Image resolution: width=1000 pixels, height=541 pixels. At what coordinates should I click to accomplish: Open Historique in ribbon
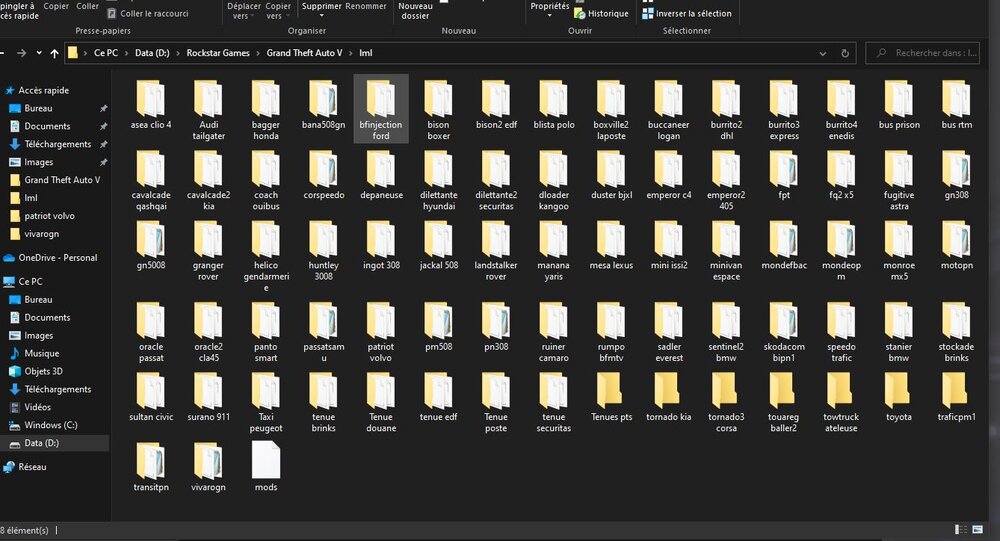(x=601, y=13)
